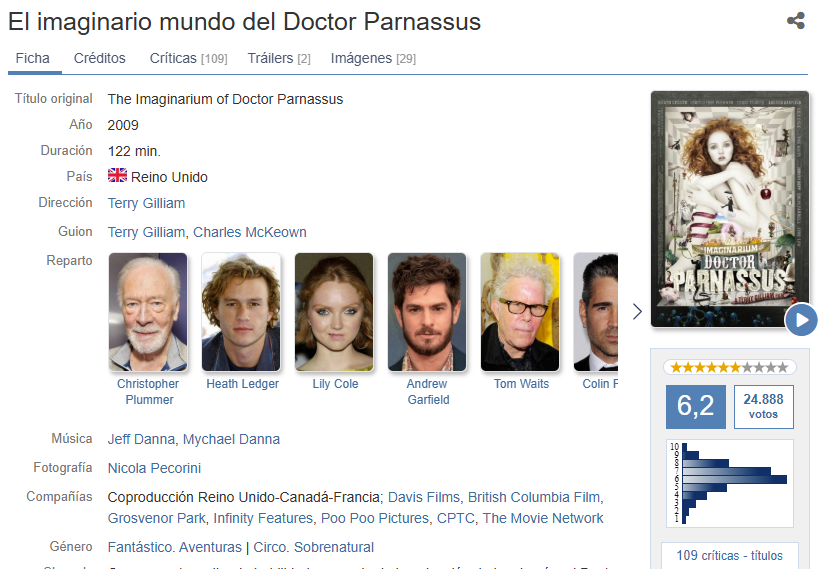Click Heath Ledger's portrait

click(241, 312)
